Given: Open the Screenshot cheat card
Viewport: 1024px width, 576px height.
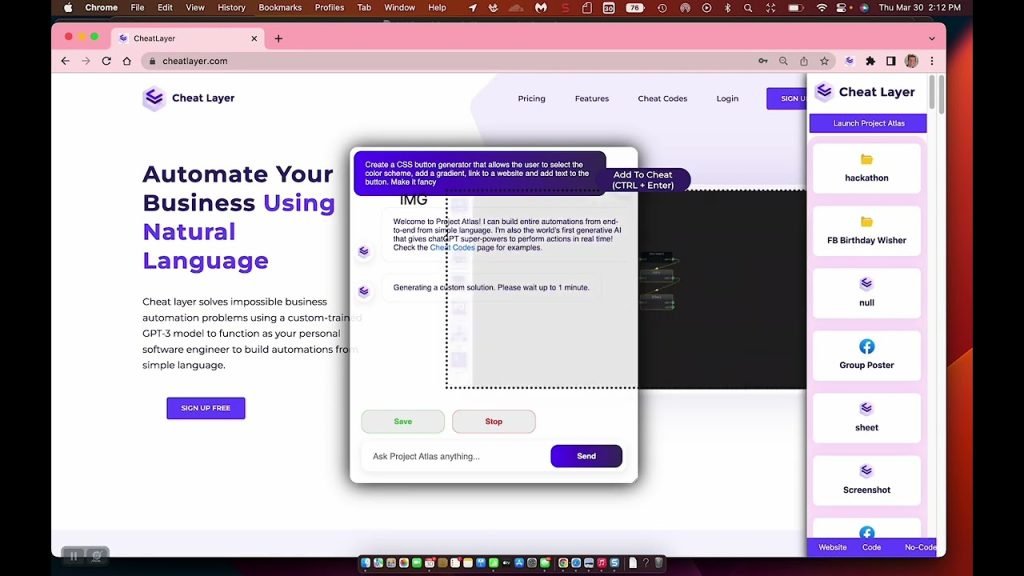Looking at the screenshot, I should click(866, 480).
